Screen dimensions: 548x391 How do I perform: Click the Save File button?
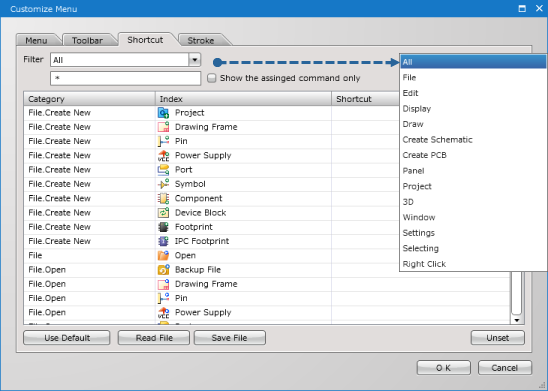(x=230, y=338)
